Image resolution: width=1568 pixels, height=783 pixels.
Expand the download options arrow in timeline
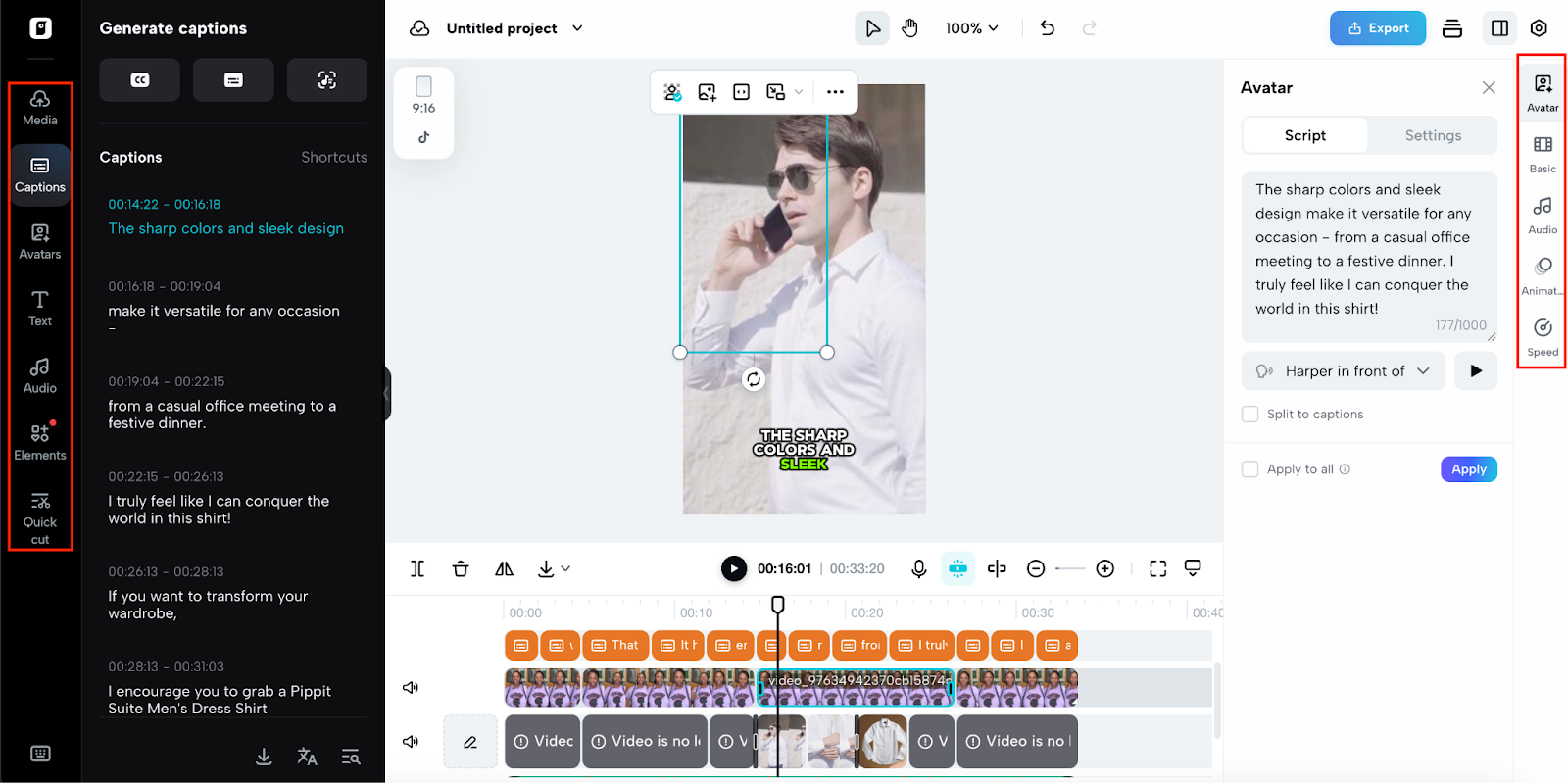tap(566, 568)
